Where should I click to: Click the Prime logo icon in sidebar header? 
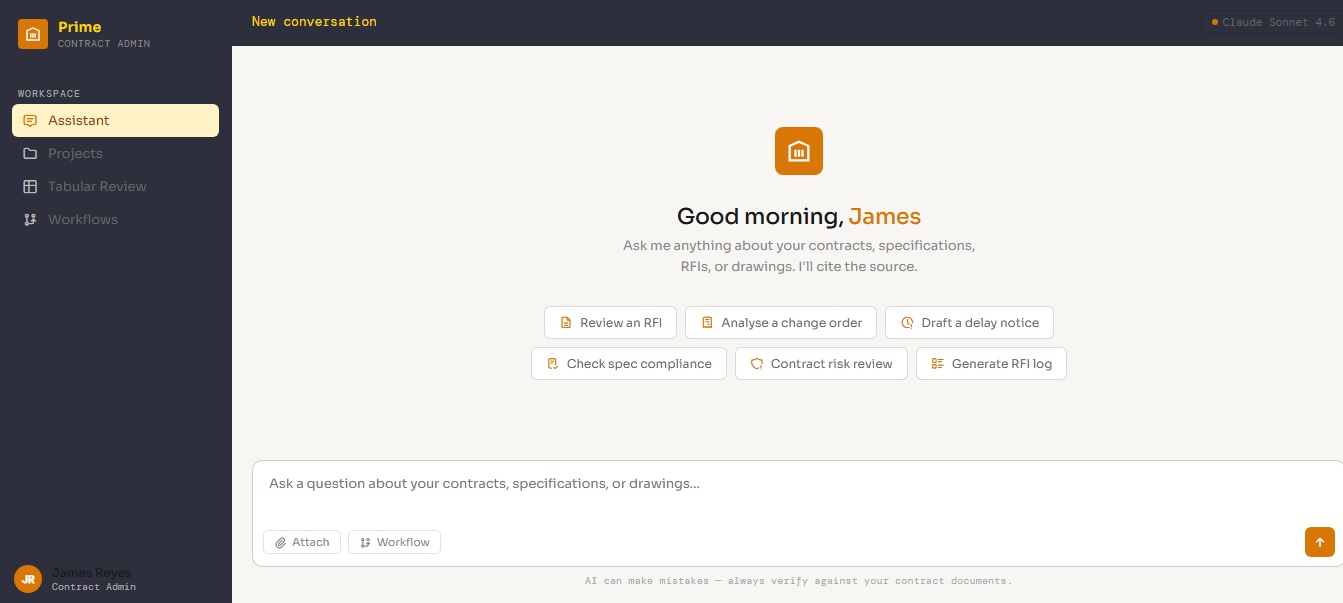click(x=33, y=35)
